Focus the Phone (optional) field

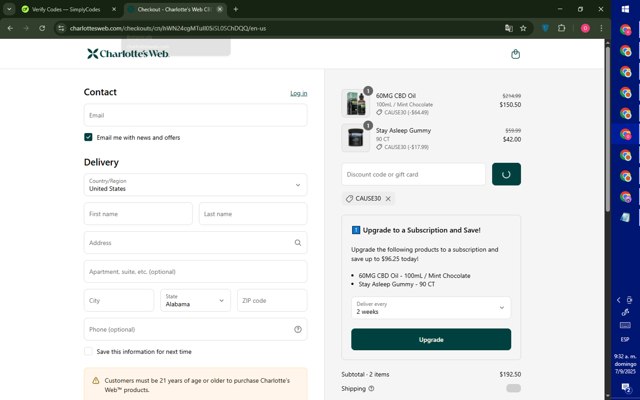[196, 329]
